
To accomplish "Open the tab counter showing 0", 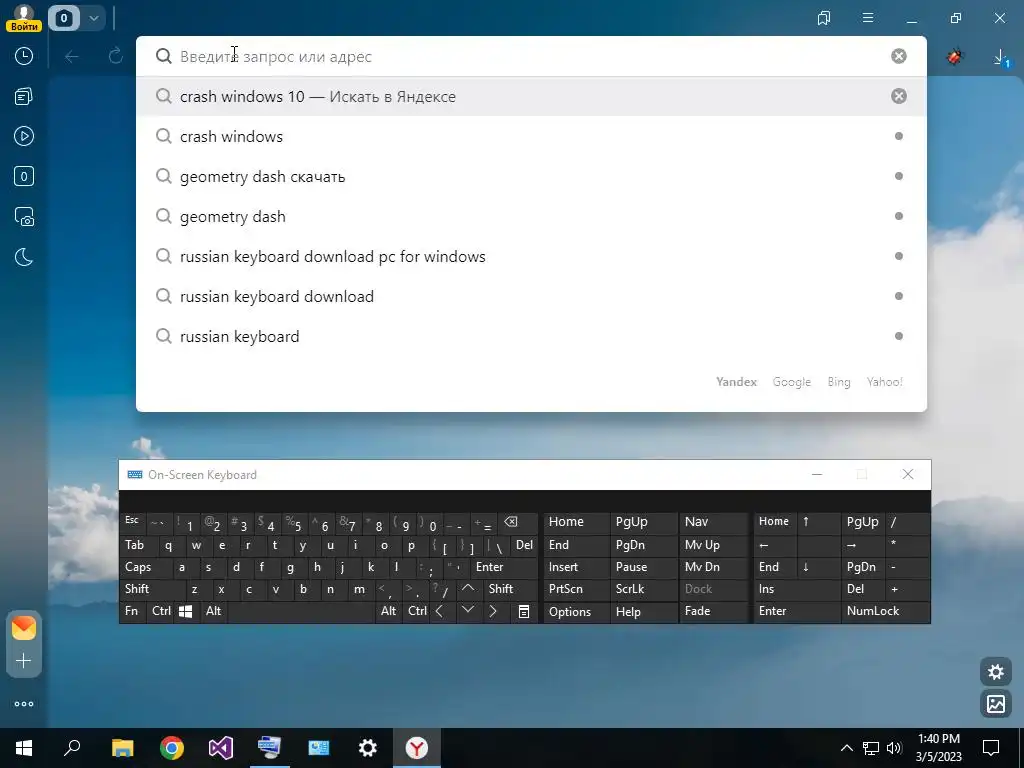I will click(x=64, y=18).
